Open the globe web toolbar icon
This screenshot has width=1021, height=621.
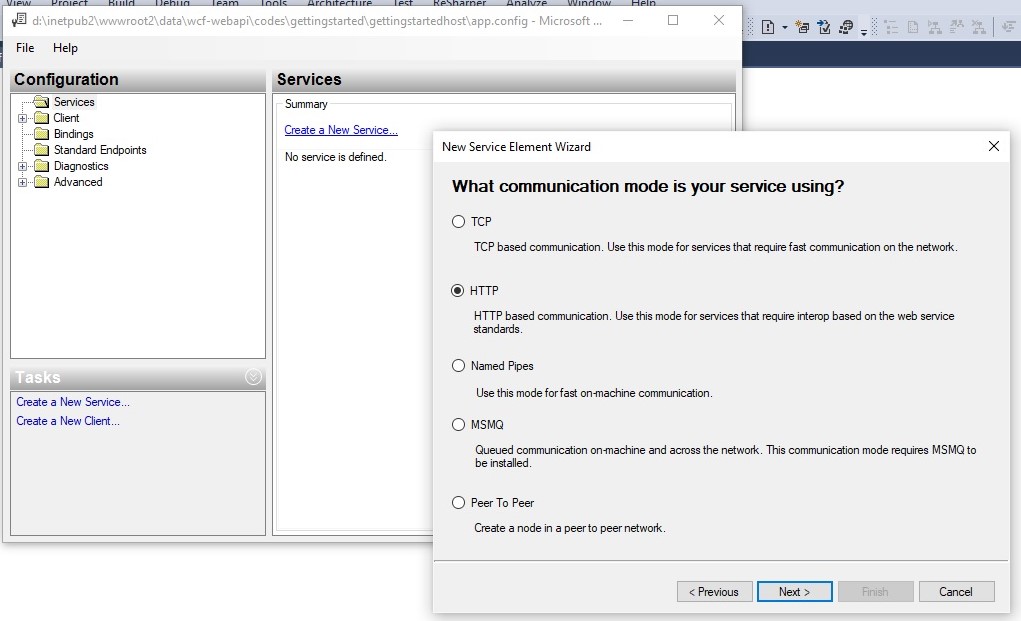coord(847,25)
